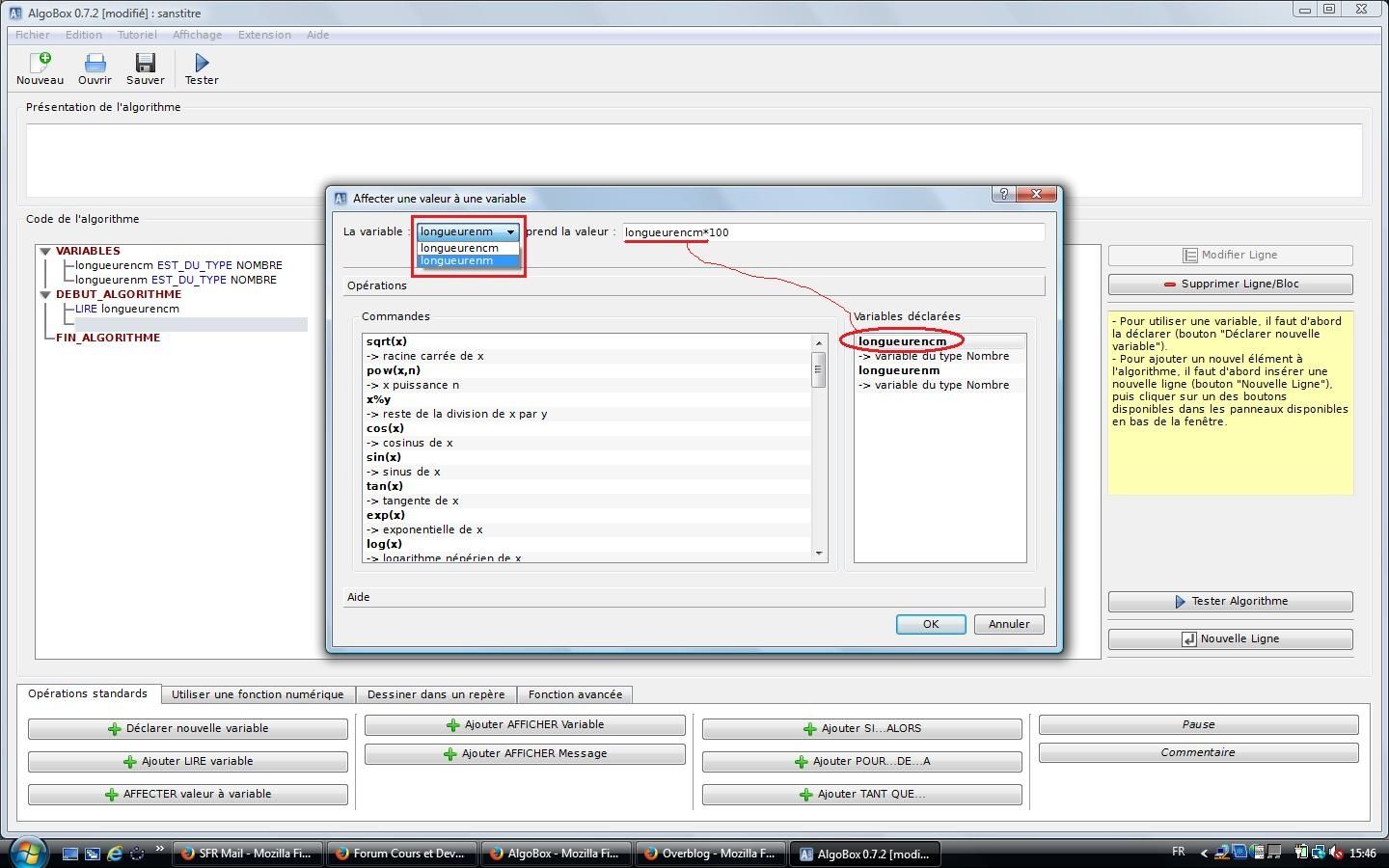Screen dimensions: 1389x868
Task: Collapse the VARIABLES tree node
Action: (44, 251)
